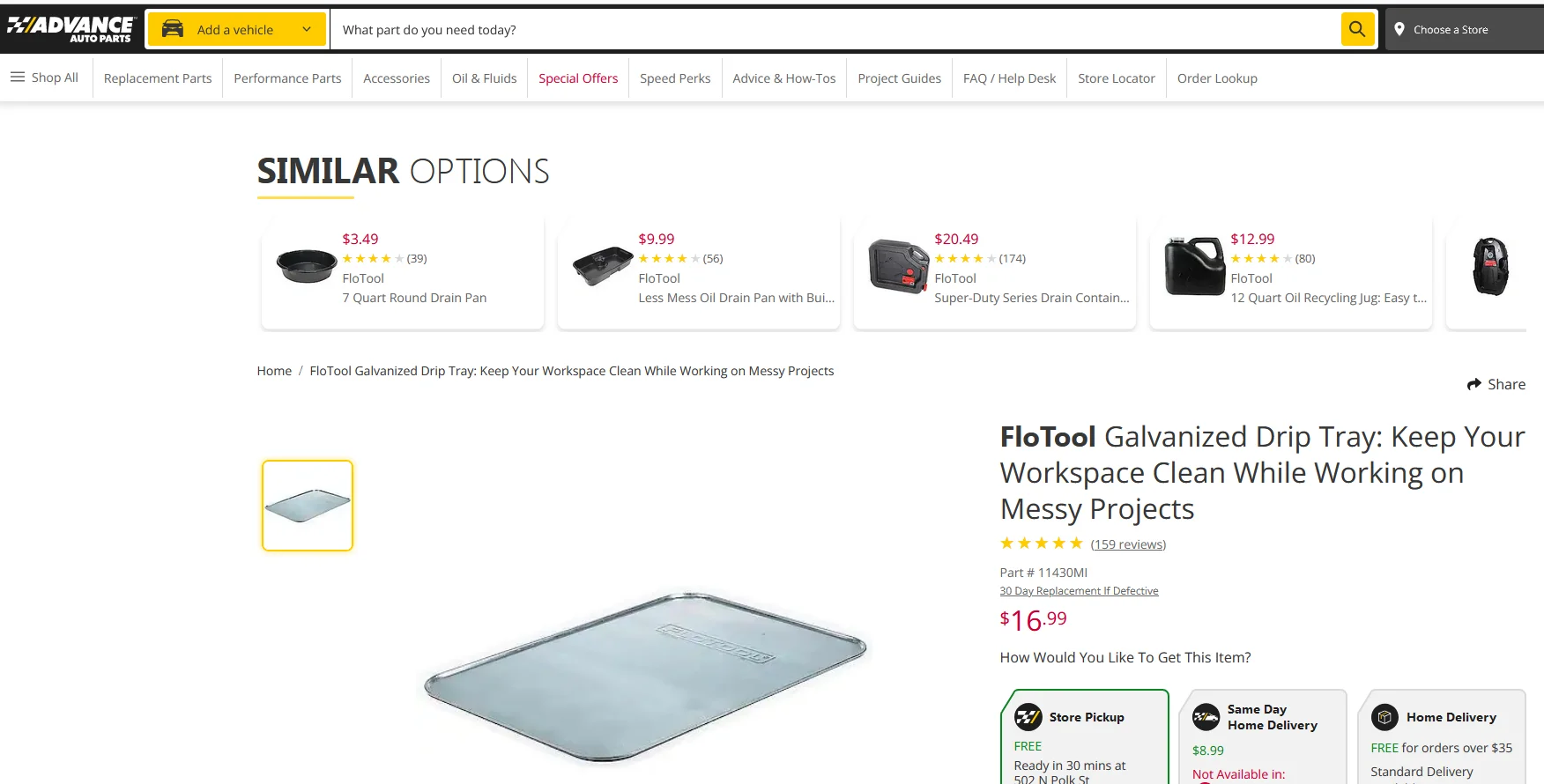Click the yellow search magnifier button
Viewport: 1544px width, 784px height.
tap(1357, 29)
